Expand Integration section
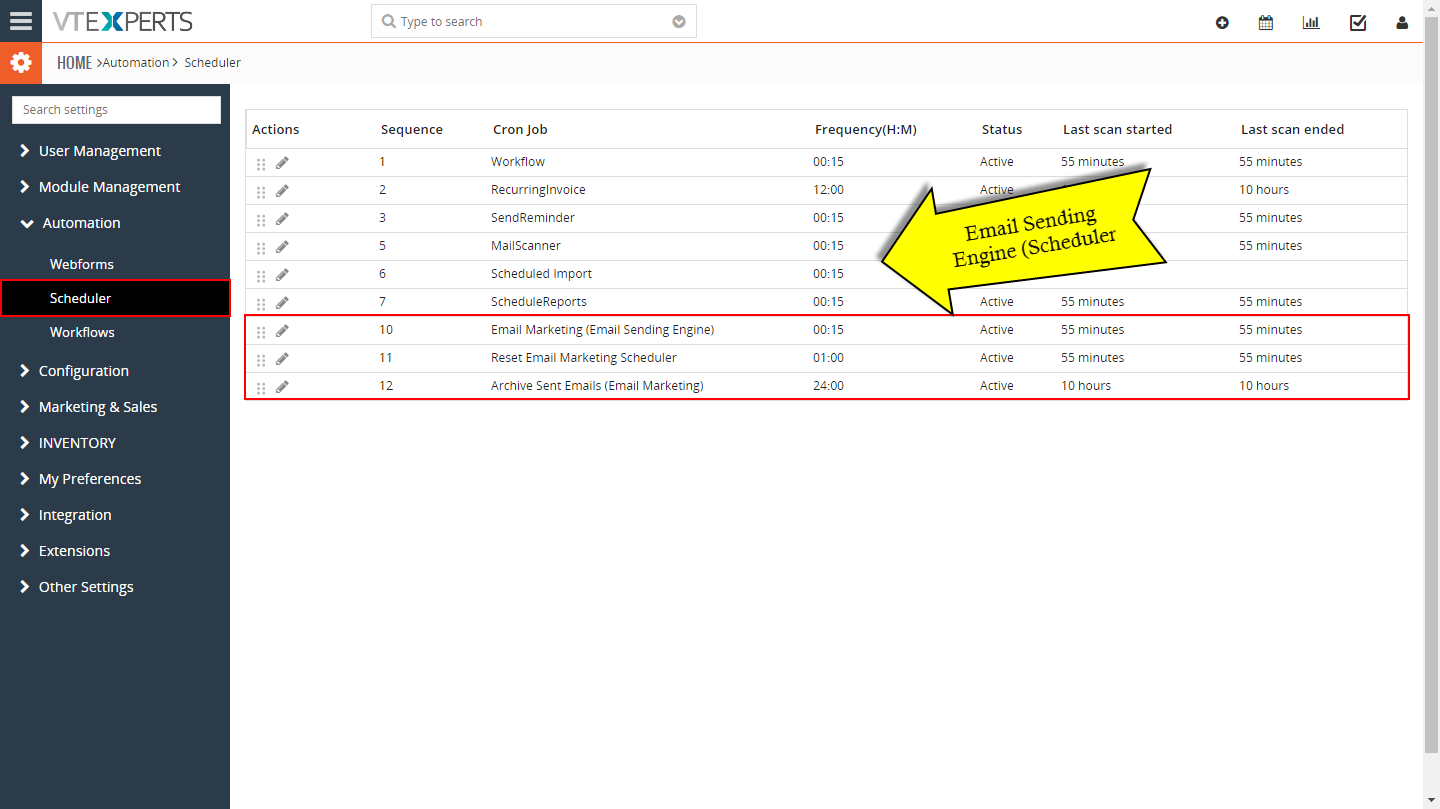 pyautogui.click(x=65, y=515)
